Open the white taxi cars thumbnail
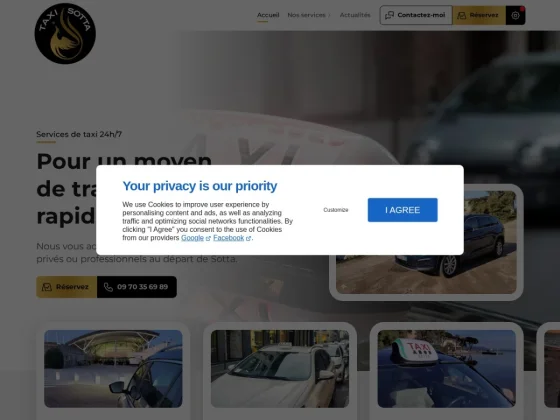 (x=280, y=369)
